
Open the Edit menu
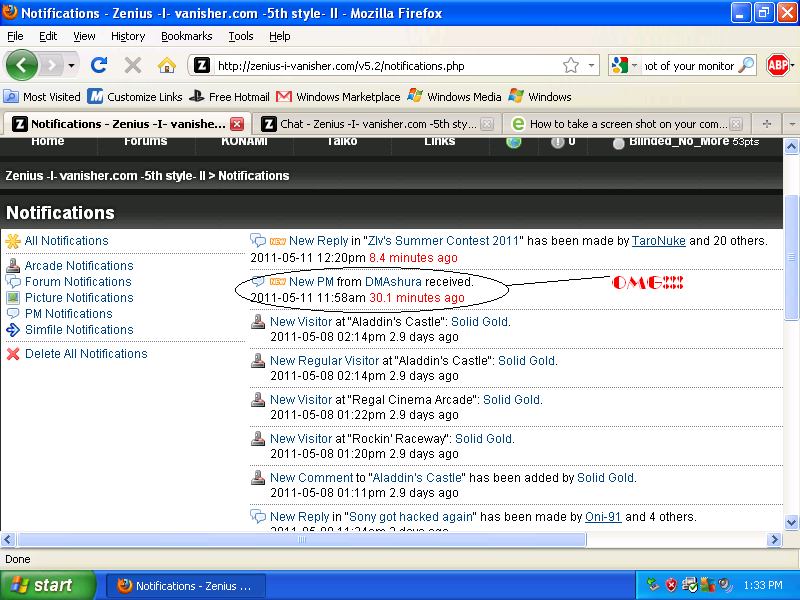(48, 36)
